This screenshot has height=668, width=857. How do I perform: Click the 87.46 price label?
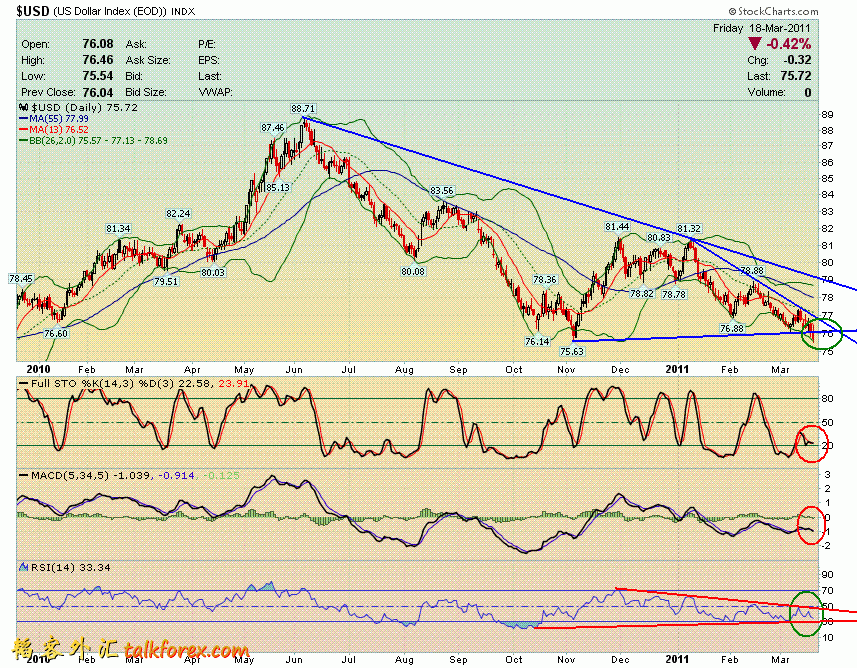[x=273, y=127]
